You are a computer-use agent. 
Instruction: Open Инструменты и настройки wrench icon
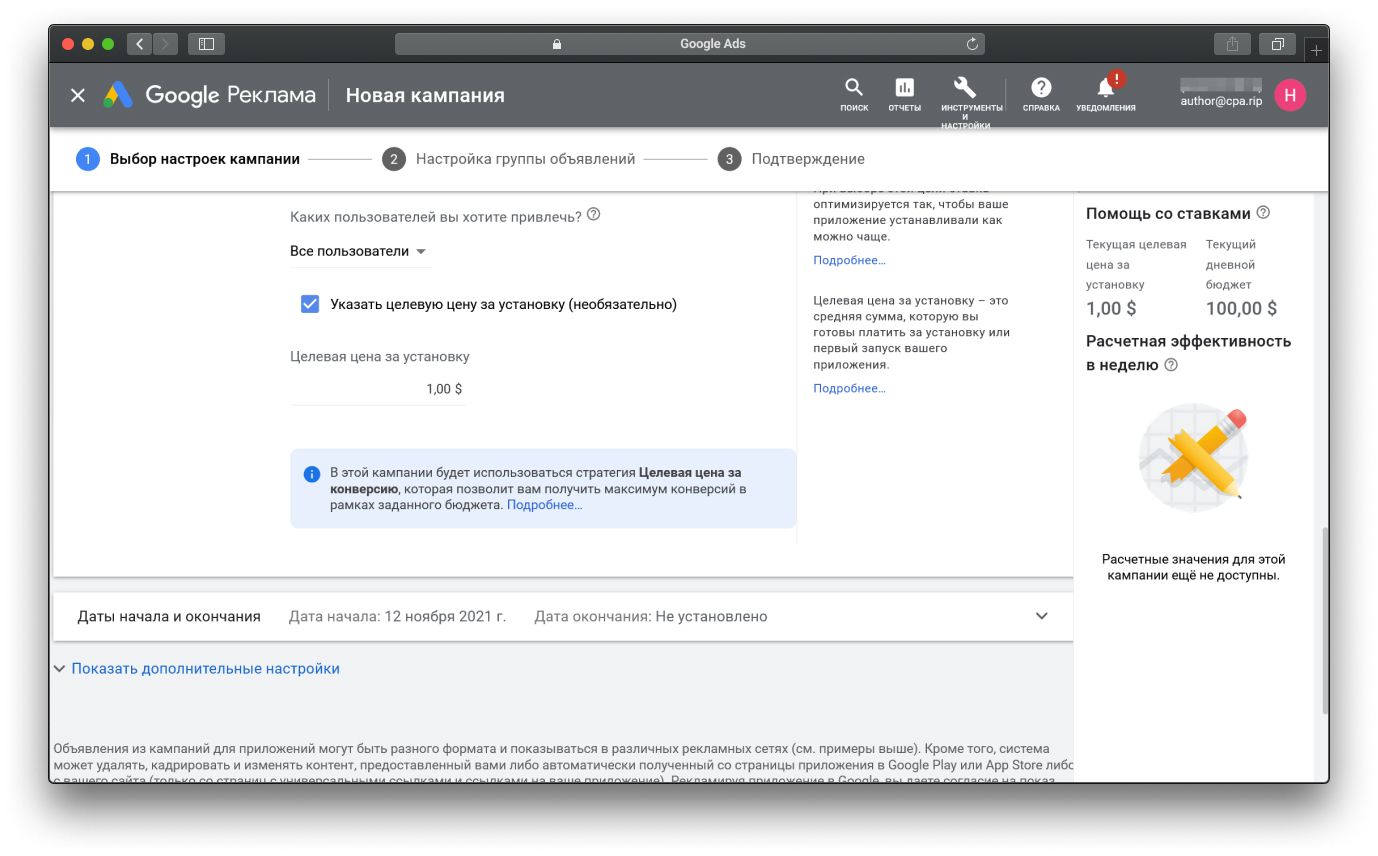click(966, 102)
